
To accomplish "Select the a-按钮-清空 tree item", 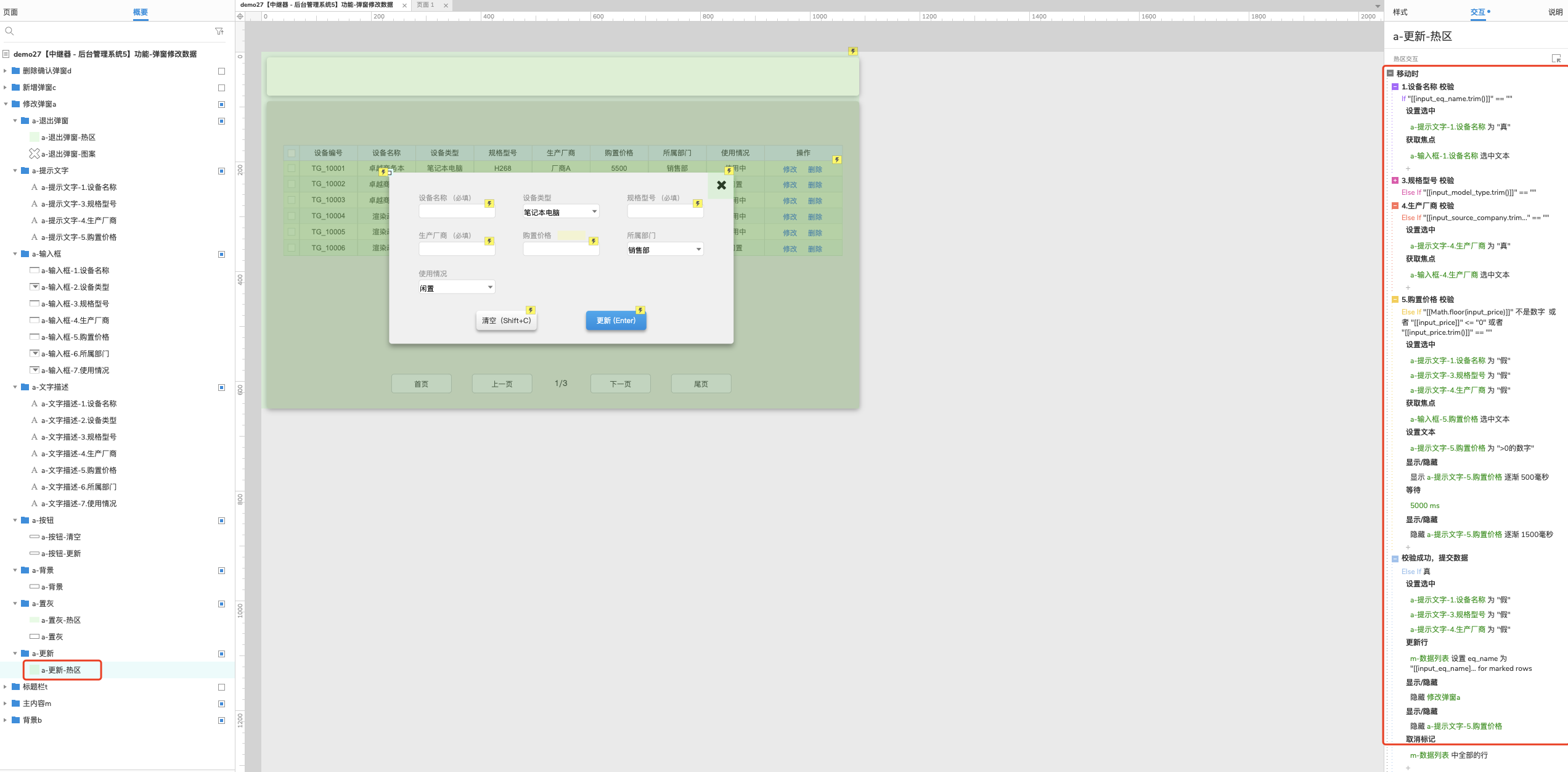I will tap(61, 537).
